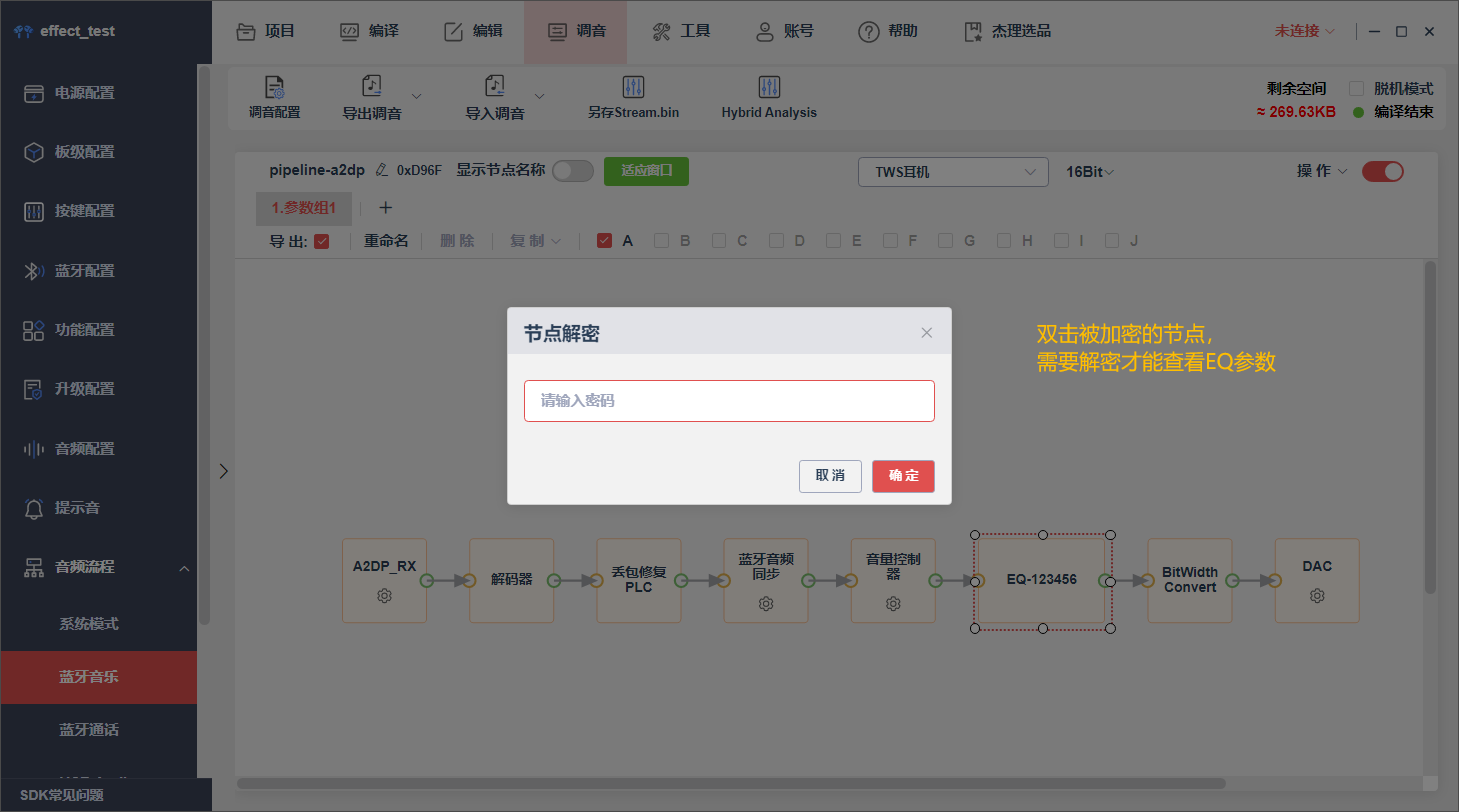1459x812 pixels.
Task: Open settings gear on 蓝牙音频同步 node
Action: [x=766, y=603]
